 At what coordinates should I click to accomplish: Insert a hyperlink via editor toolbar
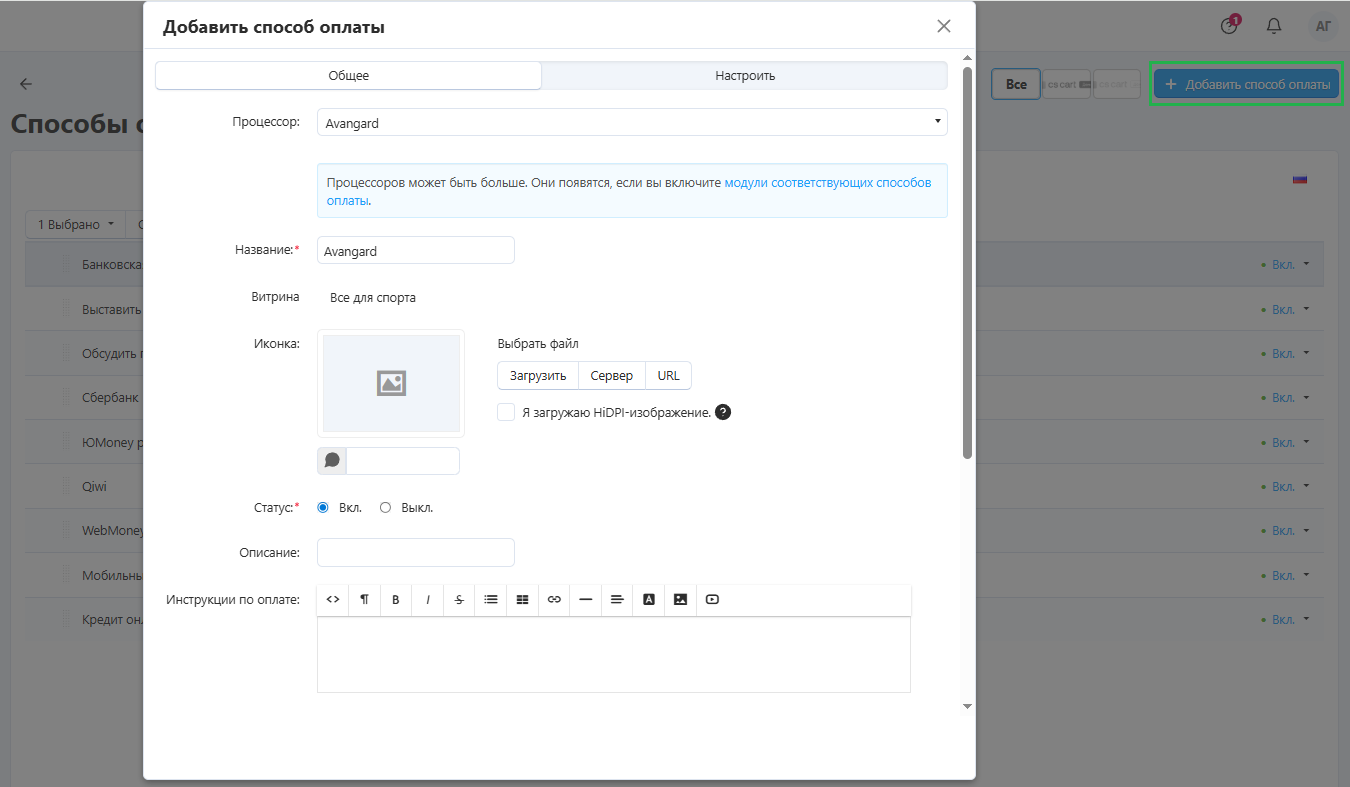(554, 600)
